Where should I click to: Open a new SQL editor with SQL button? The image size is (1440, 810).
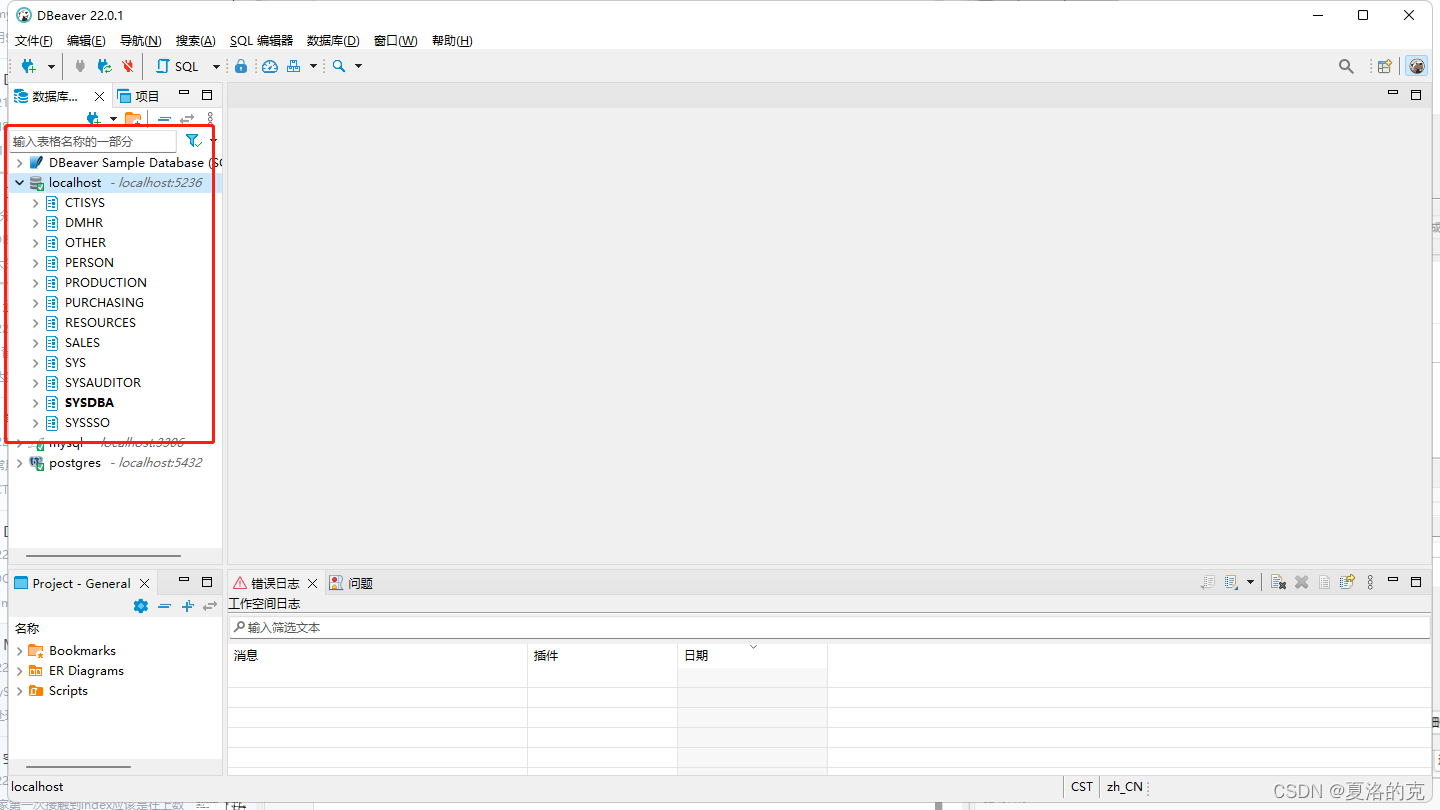click(x=178, y=66)
